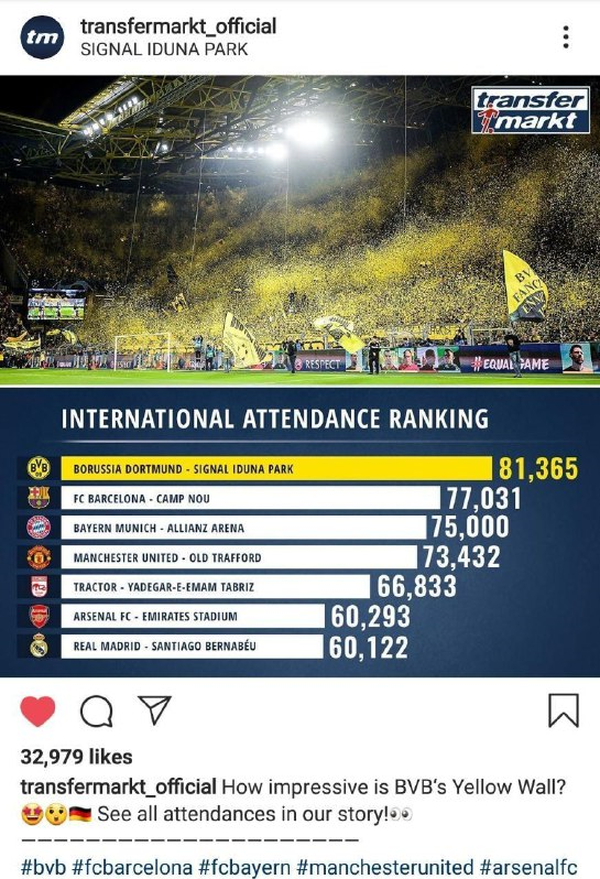Open the three-dot post options menu
Screen dimensions: 600x879
566,37
